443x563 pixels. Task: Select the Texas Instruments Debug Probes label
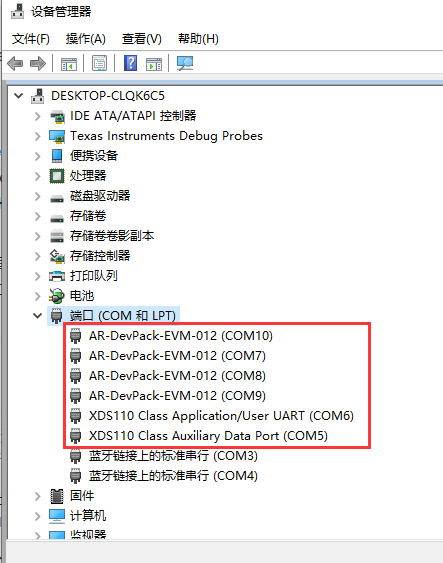coord(166,136)
